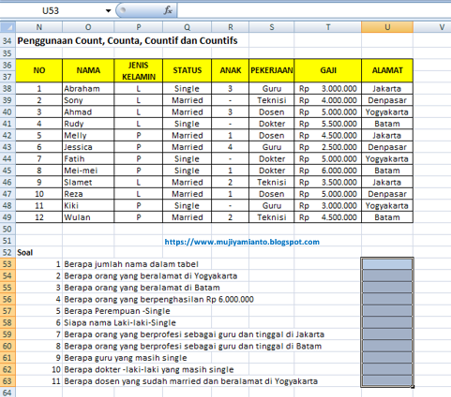The height and width of the screenshot is (397, 451).
Task: Click the salary value 2.500.000 in Jessica's row
Action: tap(328, 147)
